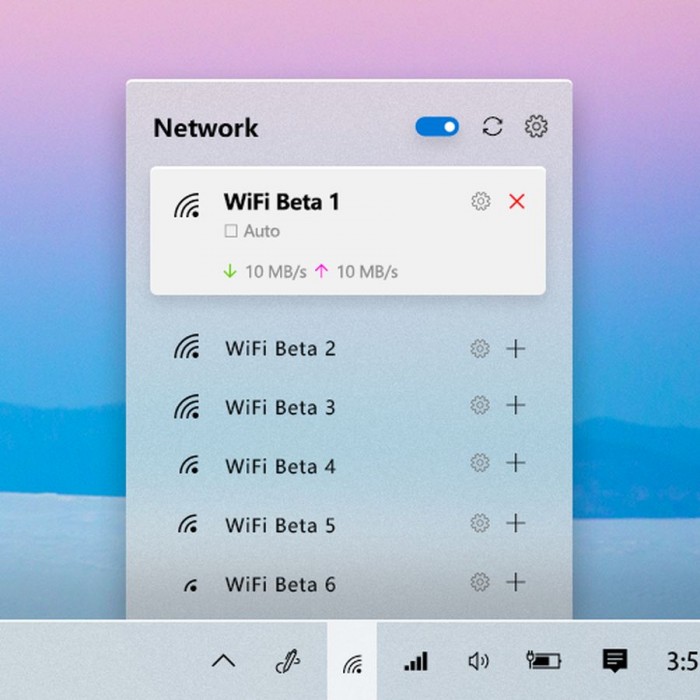The height and width of the screenshot is (700, 700).
Task: Select the WiFi Beta 6 network
Action: point(280,584)
